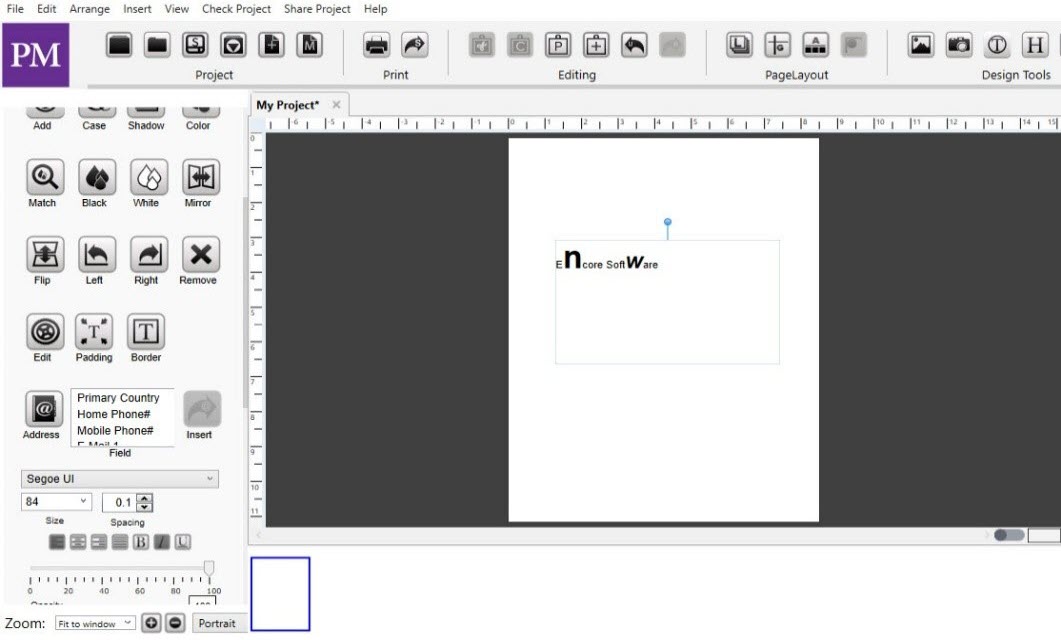Image resolution: width=1061 pixels, height=640 pixels.
Task: Click the share-print arrow icon with dollar sign
Action: click(x=414, y=45)
